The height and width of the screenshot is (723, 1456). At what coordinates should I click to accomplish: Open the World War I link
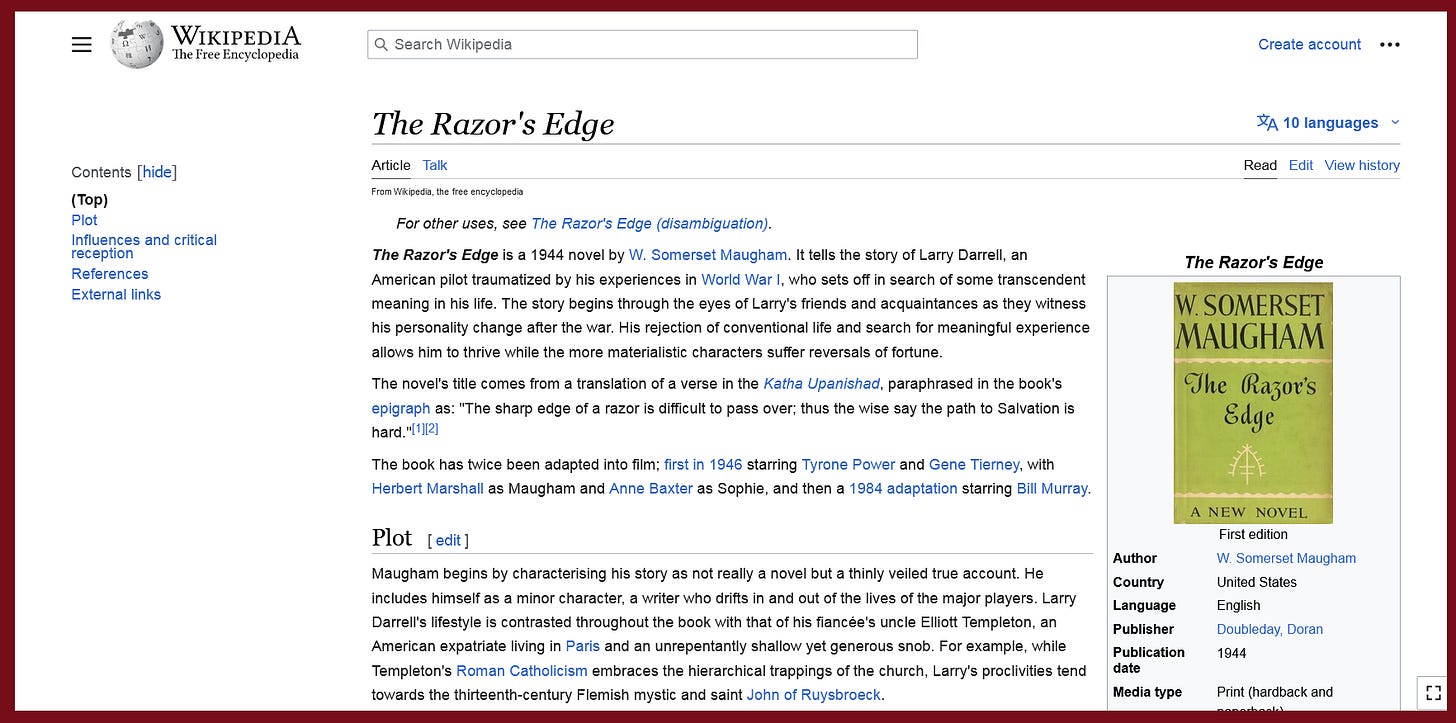coord(741,279)
